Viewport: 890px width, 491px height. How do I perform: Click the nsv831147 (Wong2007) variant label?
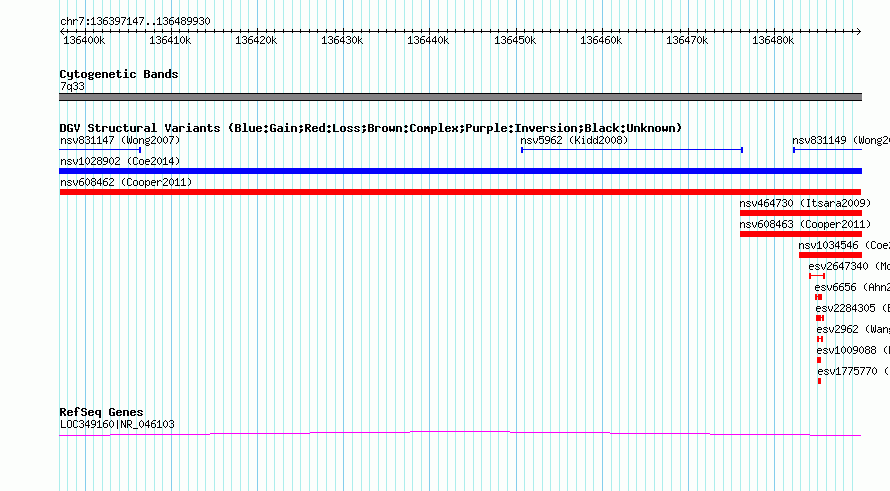pos(120,140)
